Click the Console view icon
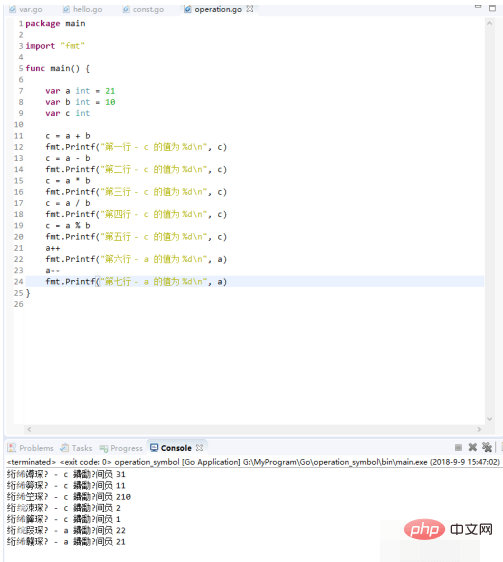The image size is (503, 562). 154,447
